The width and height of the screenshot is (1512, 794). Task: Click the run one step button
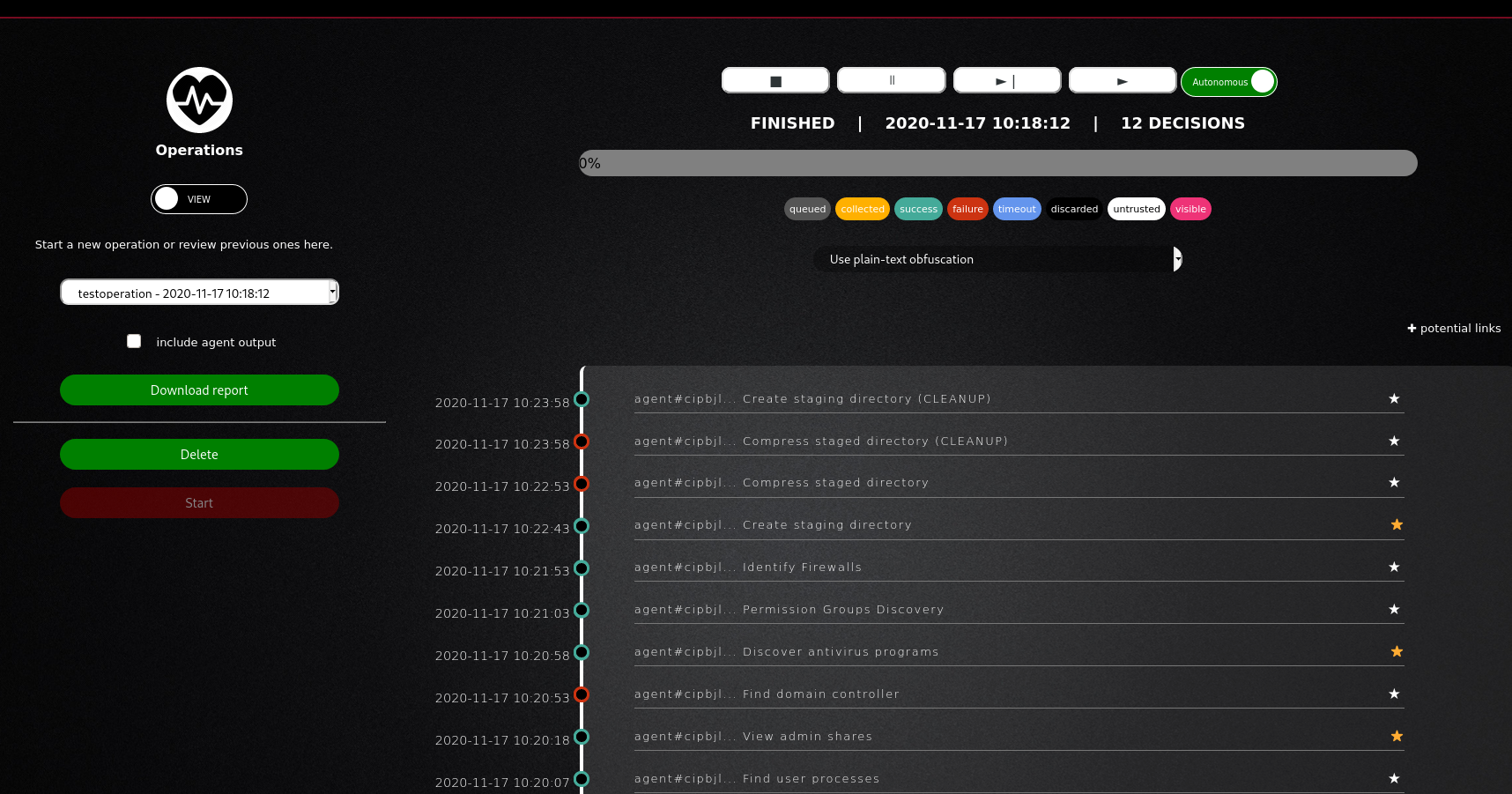tap(1006, 81)
